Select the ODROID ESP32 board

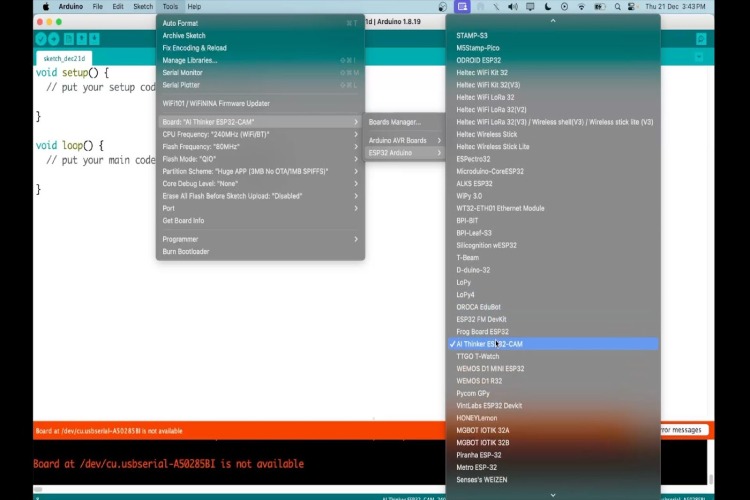click(x=553, y=60)
